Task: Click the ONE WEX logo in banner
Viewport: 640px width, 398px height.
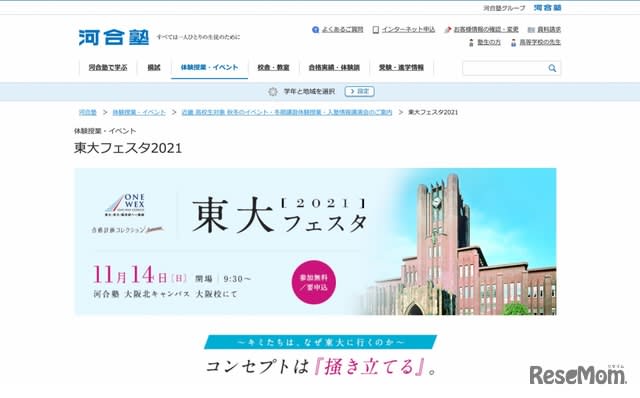Action: click(x=124, y=205)
